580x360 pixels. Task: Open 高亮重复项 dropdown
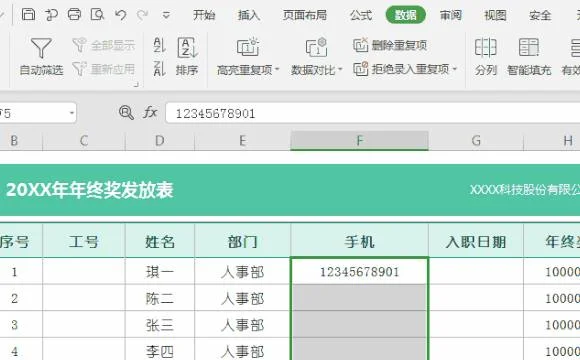point(248,56)
